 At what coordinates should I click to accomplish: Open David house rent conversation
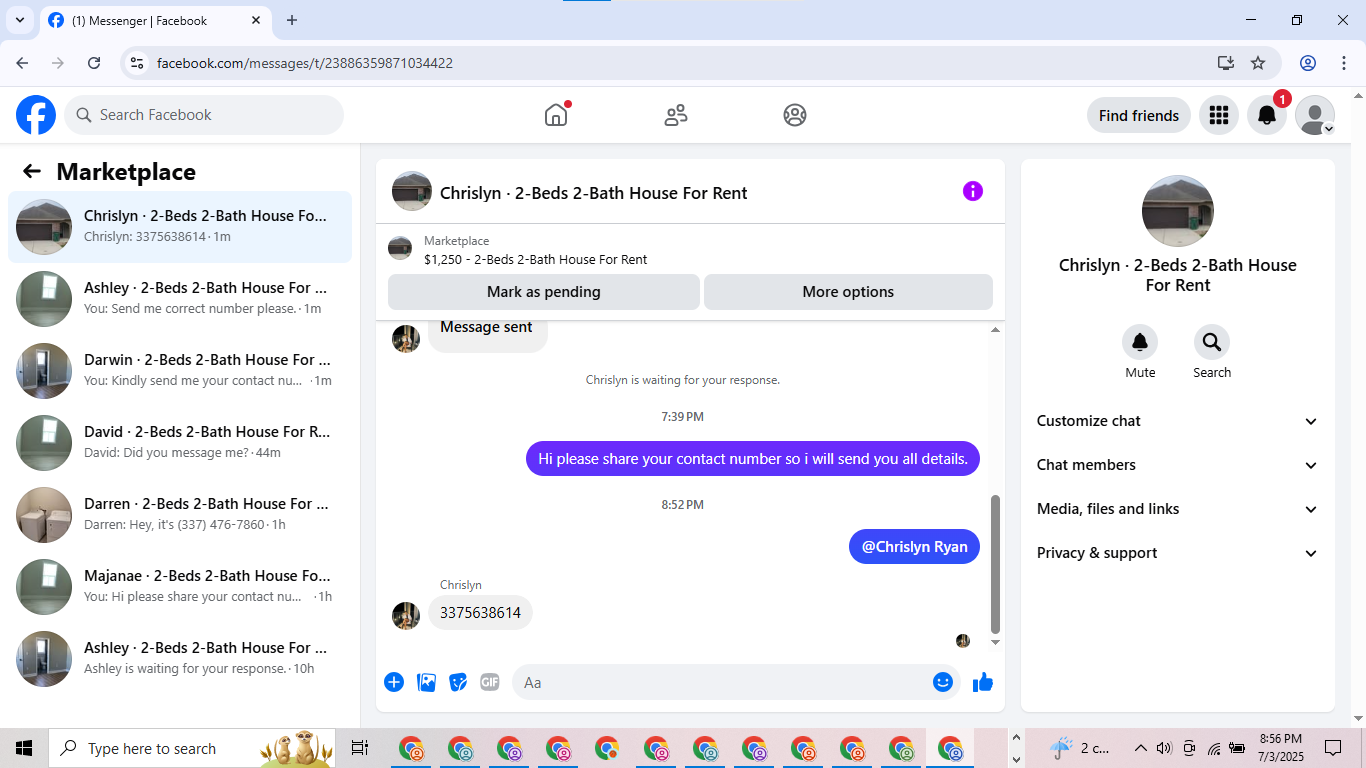click(180, 443)
